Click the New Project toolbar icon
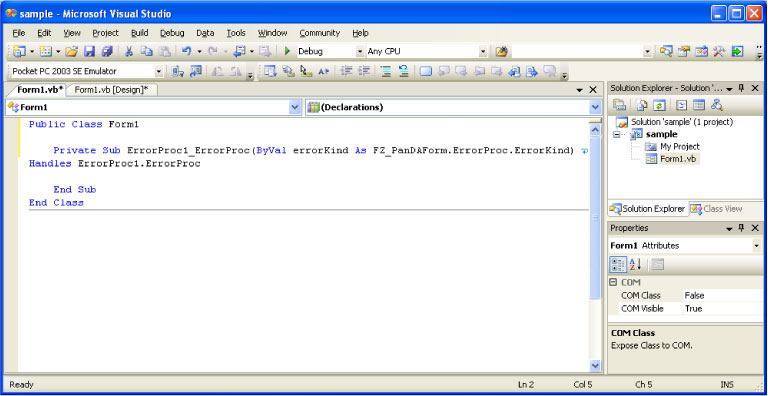768x396 pixels. [20, 51]
